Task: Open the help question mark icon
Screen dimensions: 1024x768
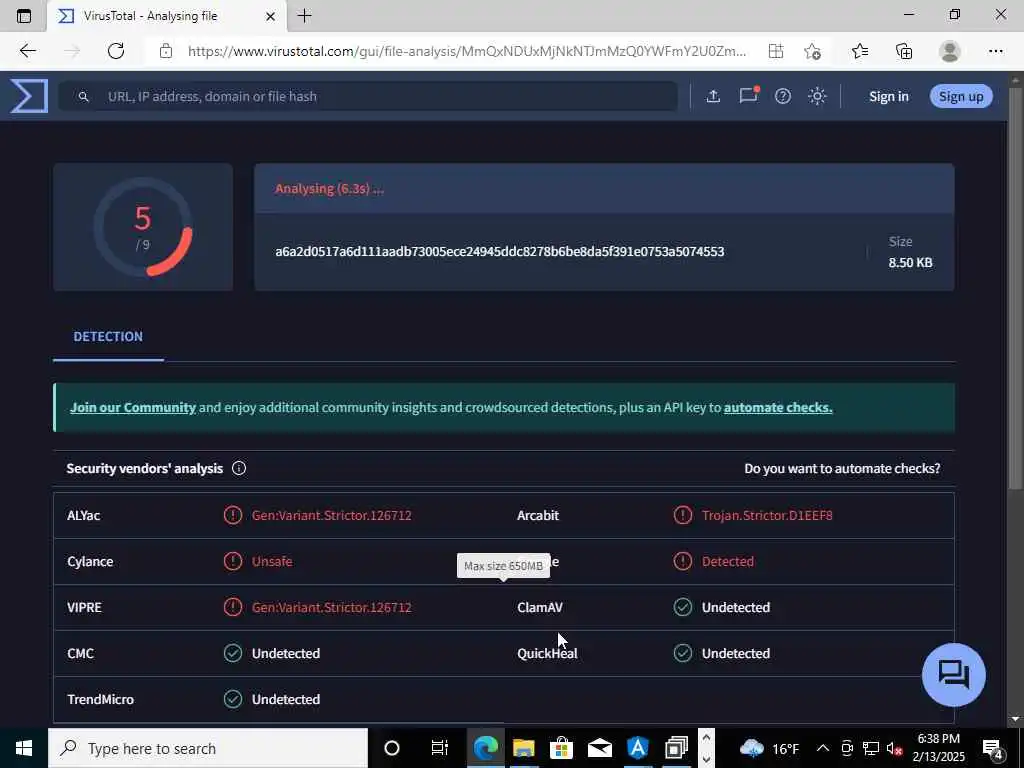Action: tap(782, 97)
